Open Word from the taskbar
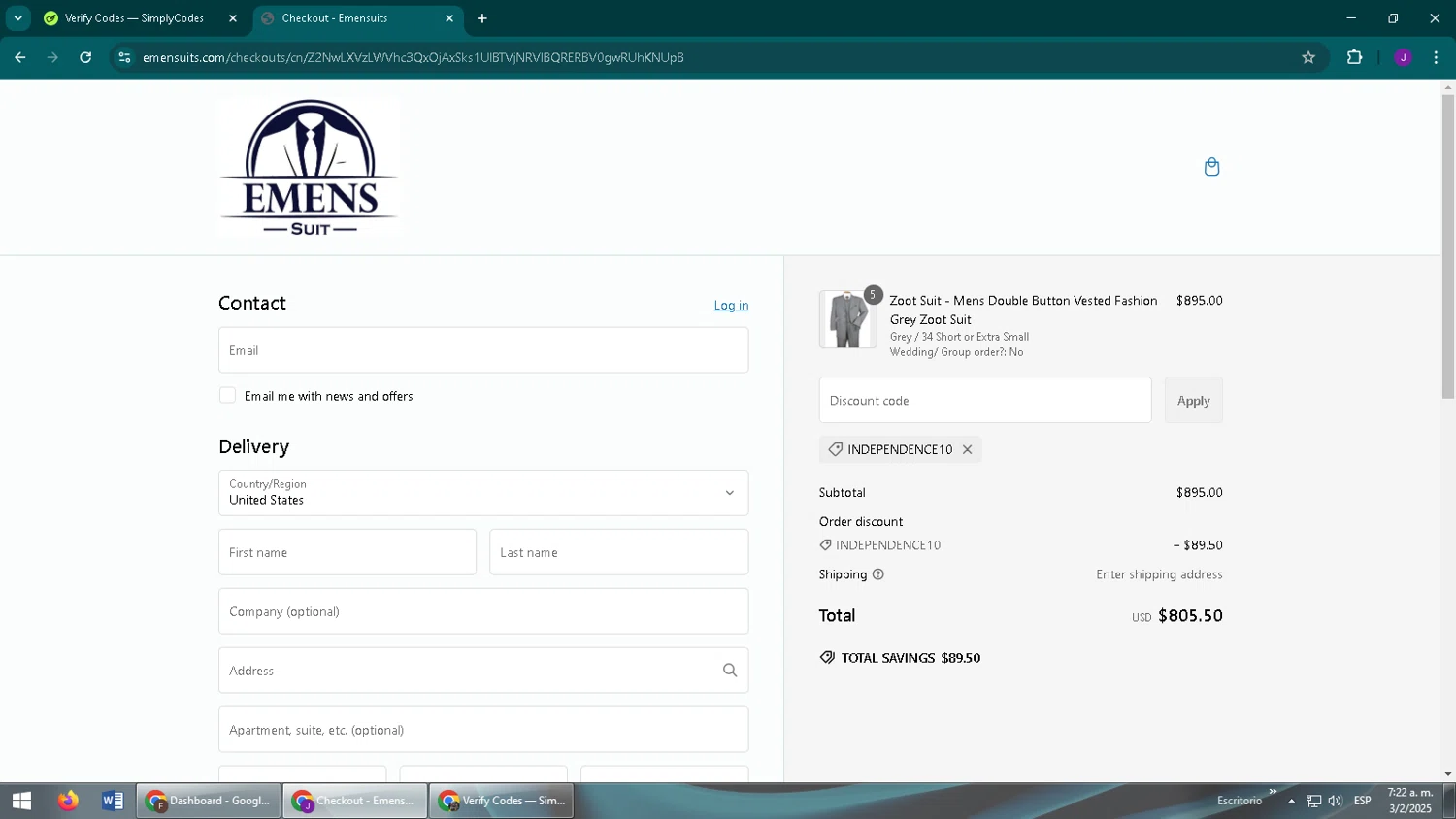This screenshot has width=1456, height=819. coord(113,801)
